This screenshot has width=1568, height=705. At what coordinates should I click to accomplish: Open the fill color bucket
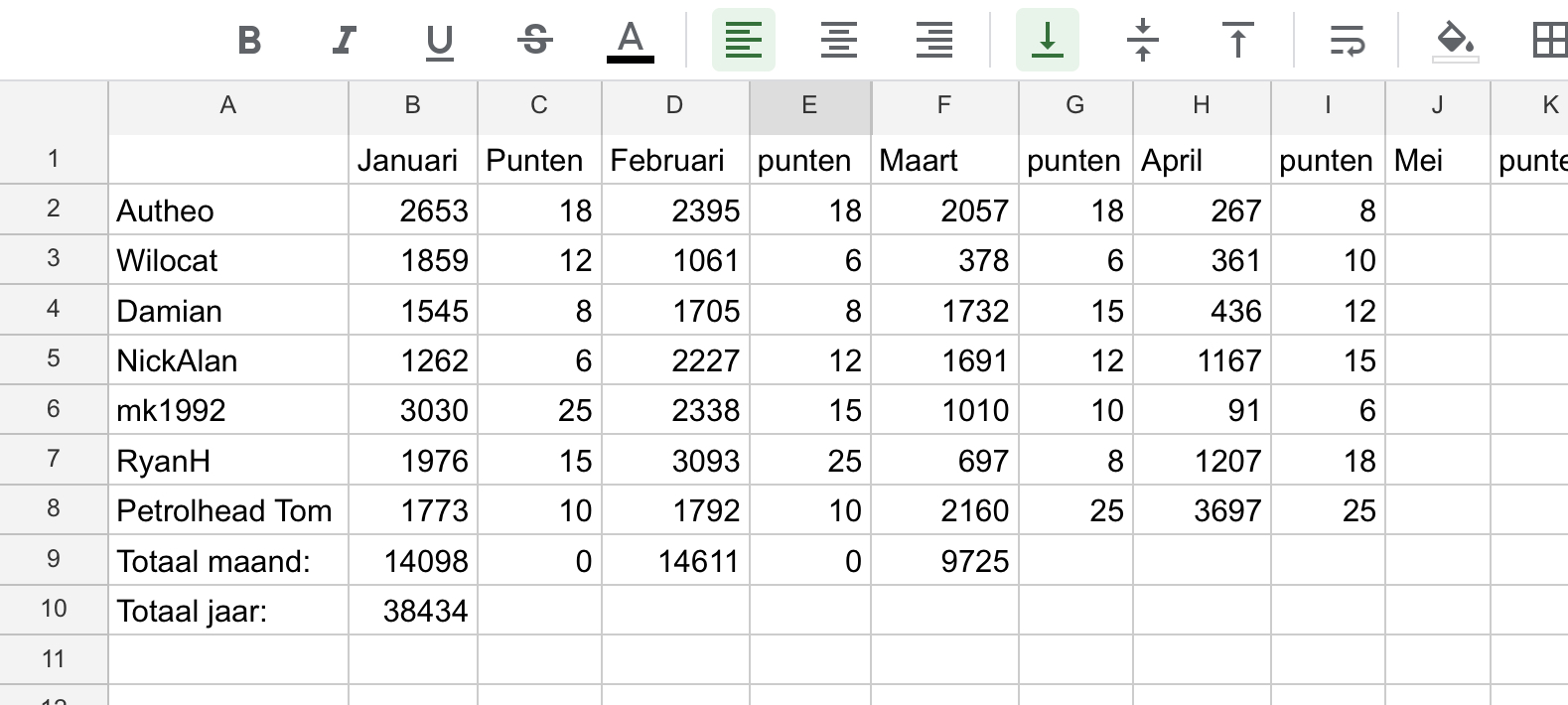coord(1455,41)
